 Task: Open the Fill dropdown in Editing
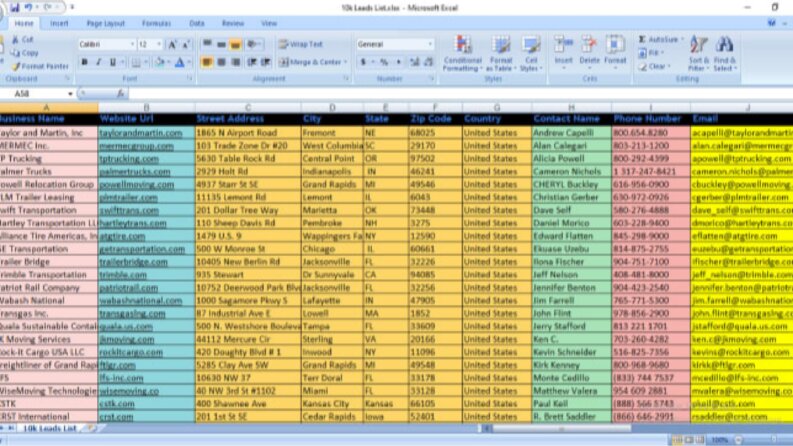[x=651, y=53]
